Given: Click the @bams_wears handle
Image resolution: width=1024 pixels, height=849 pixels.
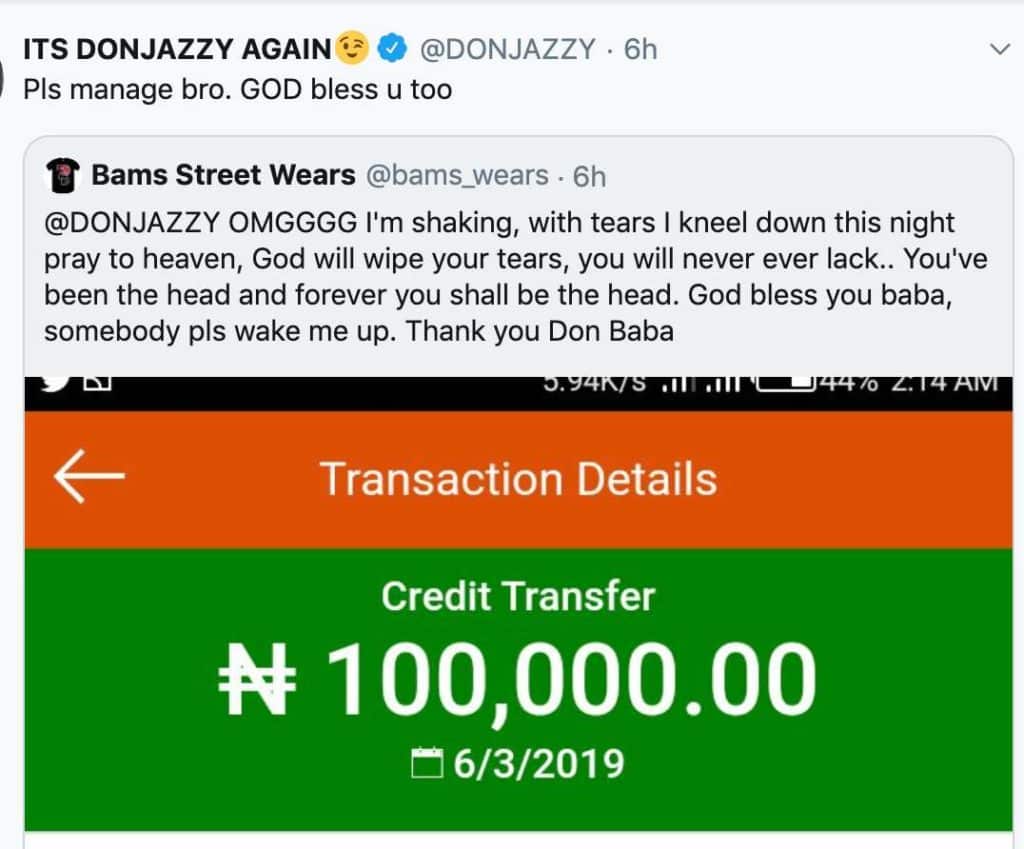Looking at the screenshot, I should pyautogui.click(x=457, y=176).
